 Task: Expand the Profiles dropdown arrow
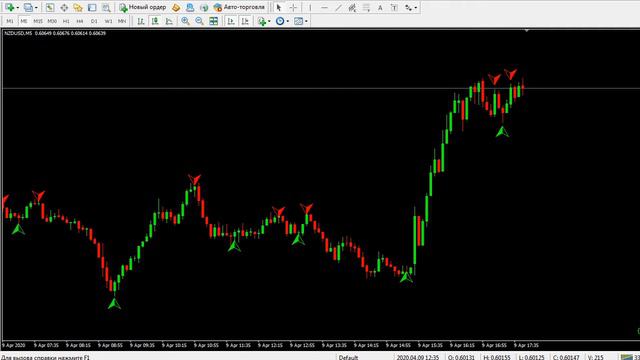pos(36,8)
